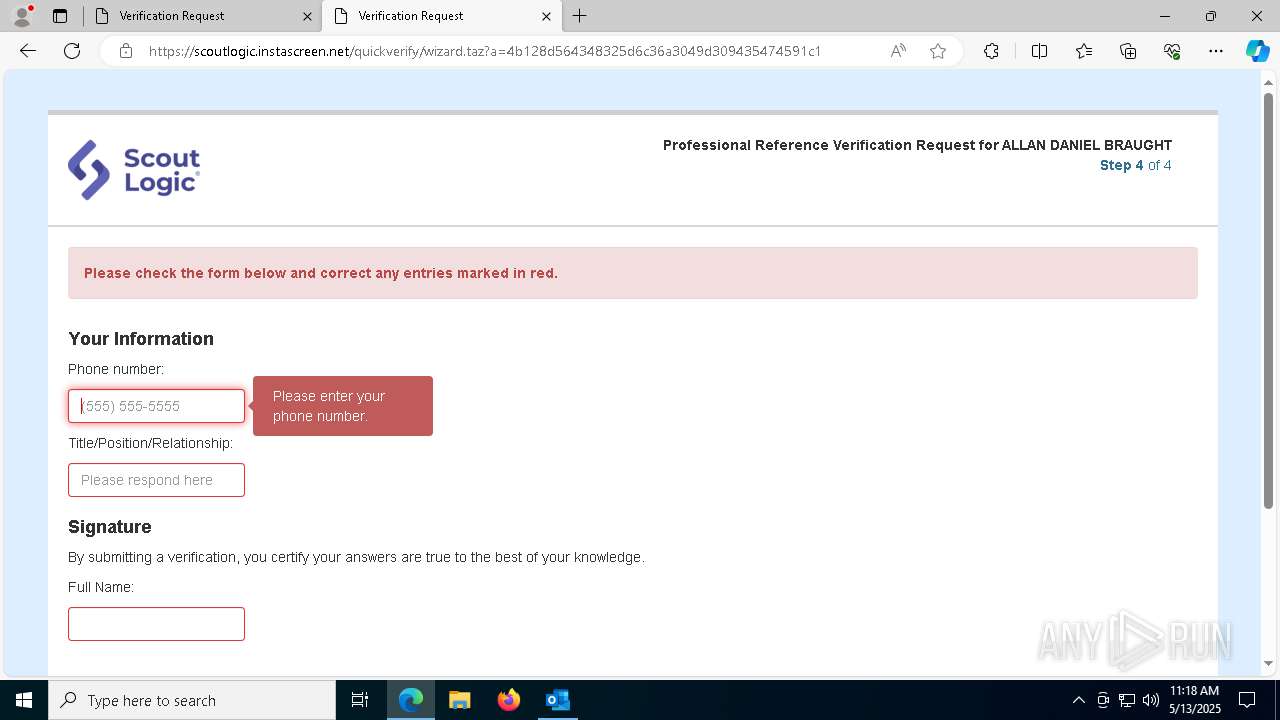Focus the Phone number field
Screen dimensions: 1280x720
(x=156, y=406)
